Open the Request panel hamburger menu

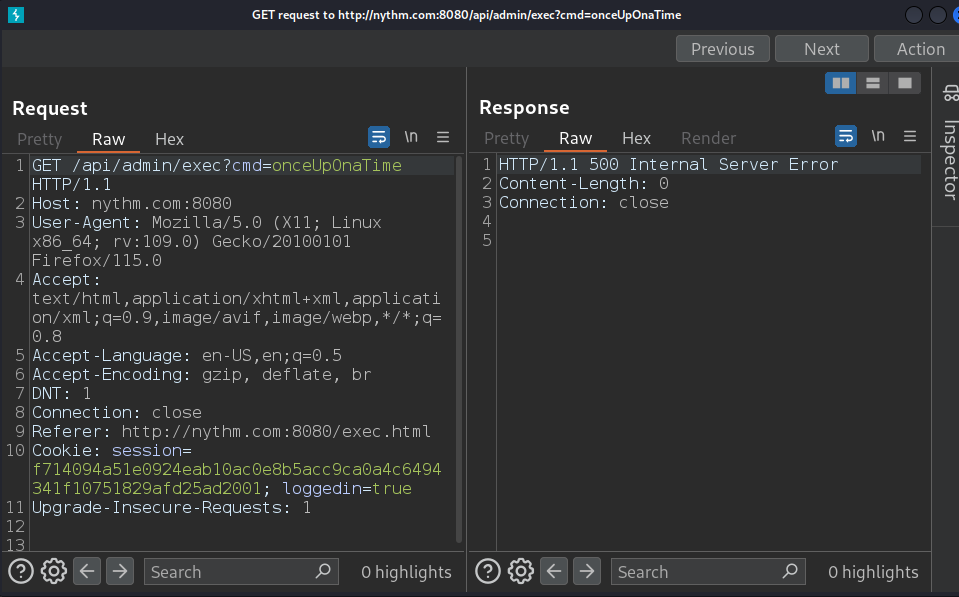coord(443,137)
